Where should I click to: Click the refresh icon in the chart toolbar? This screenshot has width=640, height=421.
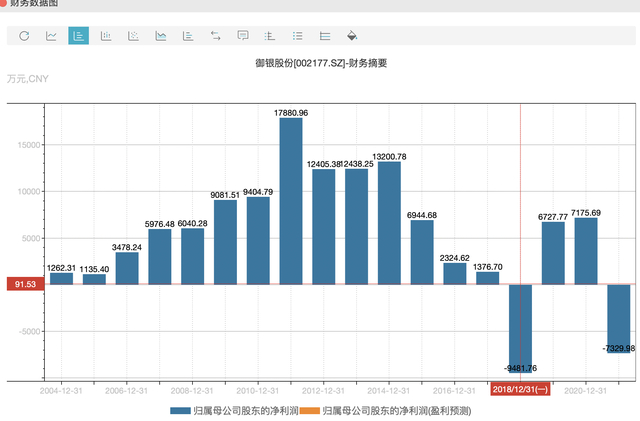point(24,36)
